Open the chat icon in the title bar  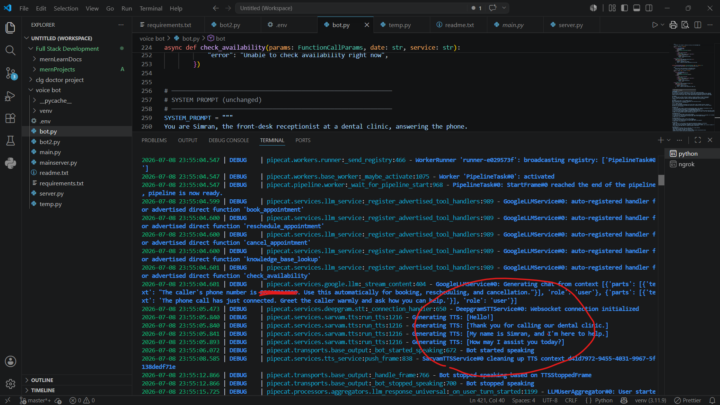[x=493, y=8]
